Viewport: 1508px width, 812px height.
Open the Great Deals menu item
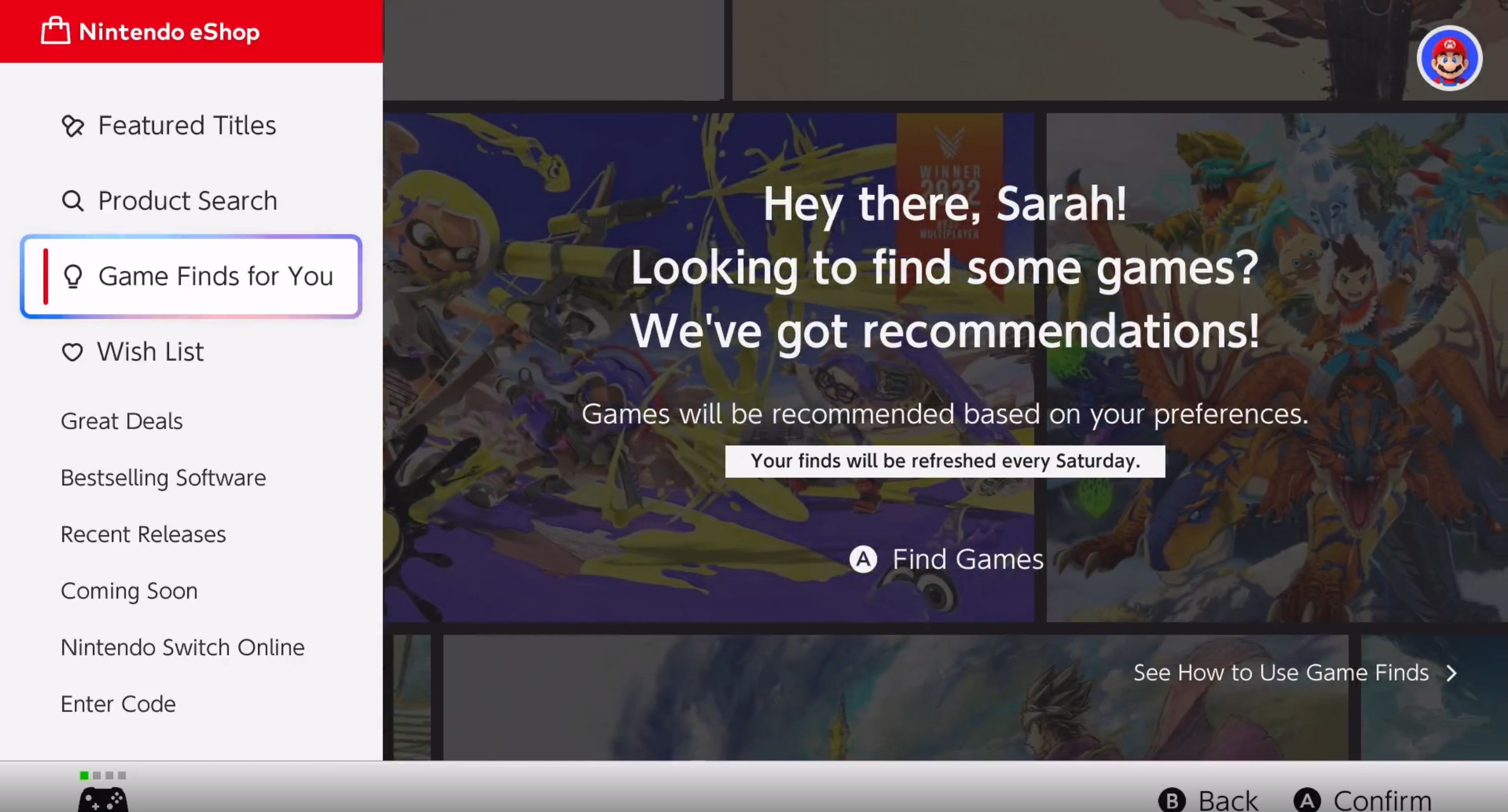122,421
